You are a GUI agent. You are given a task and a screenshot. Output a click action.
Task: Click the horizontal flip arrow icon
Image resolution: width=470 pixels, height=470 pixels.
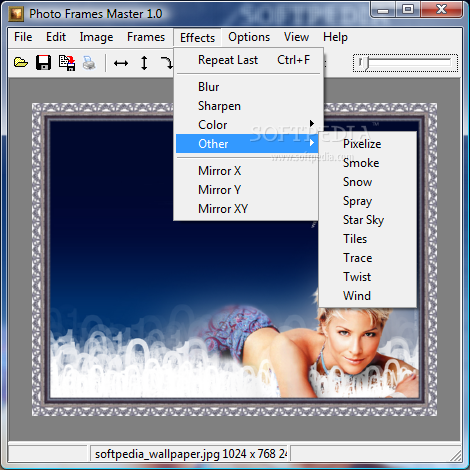pos(121,63)
